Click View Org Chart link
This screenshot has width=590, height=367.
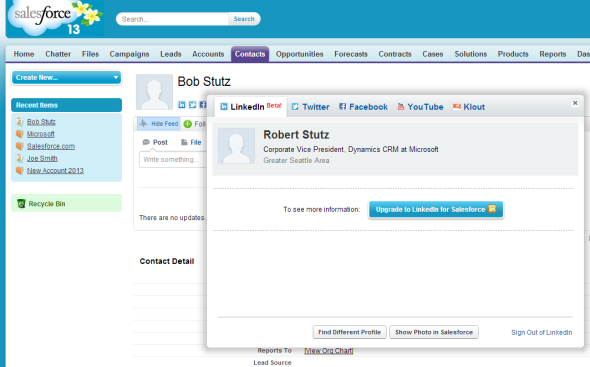pos(329,350)
